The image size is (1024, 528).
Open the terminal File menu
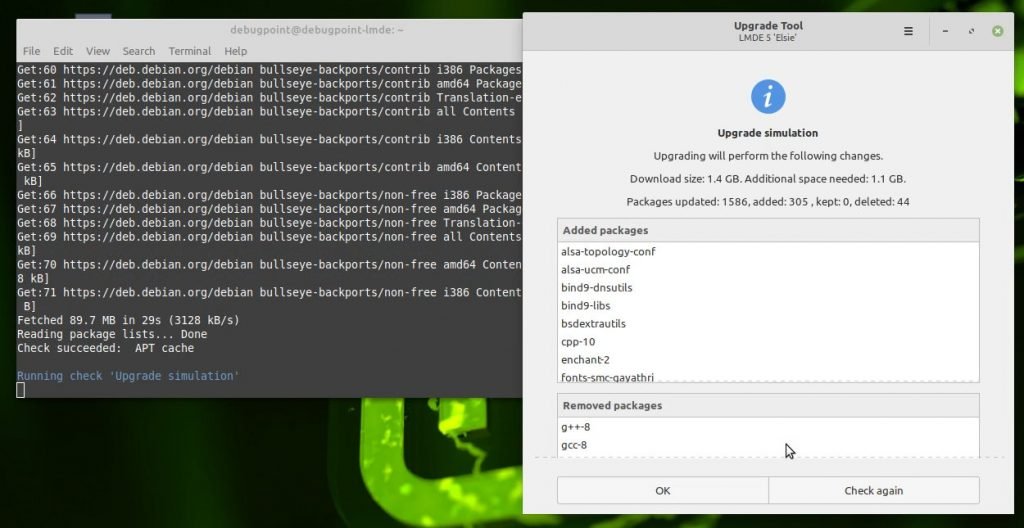[32, 51]
